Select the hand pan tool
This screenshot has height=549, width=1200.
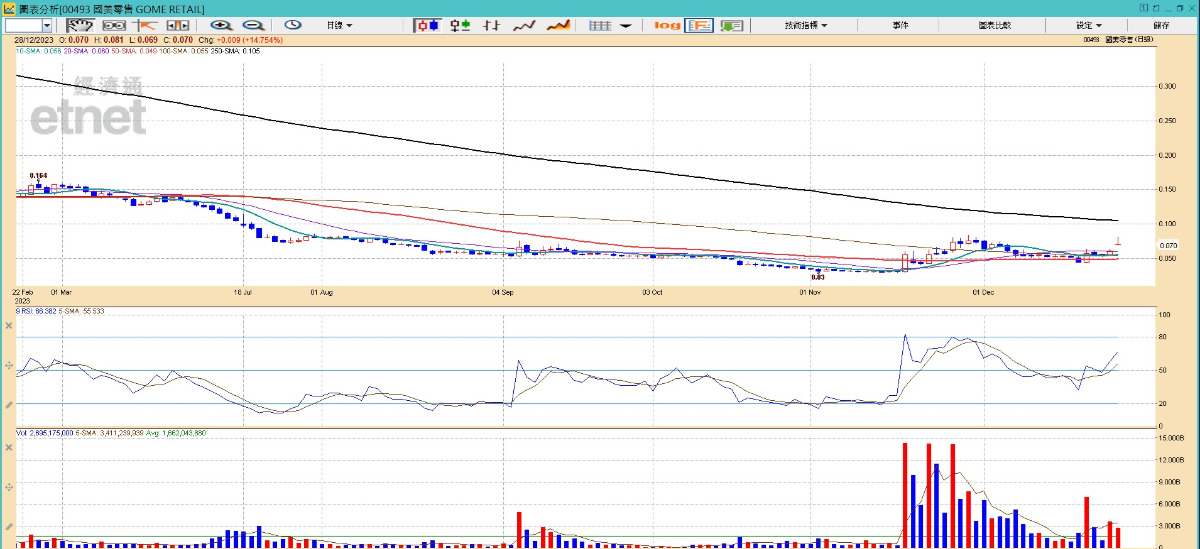[x=81, y=24]
